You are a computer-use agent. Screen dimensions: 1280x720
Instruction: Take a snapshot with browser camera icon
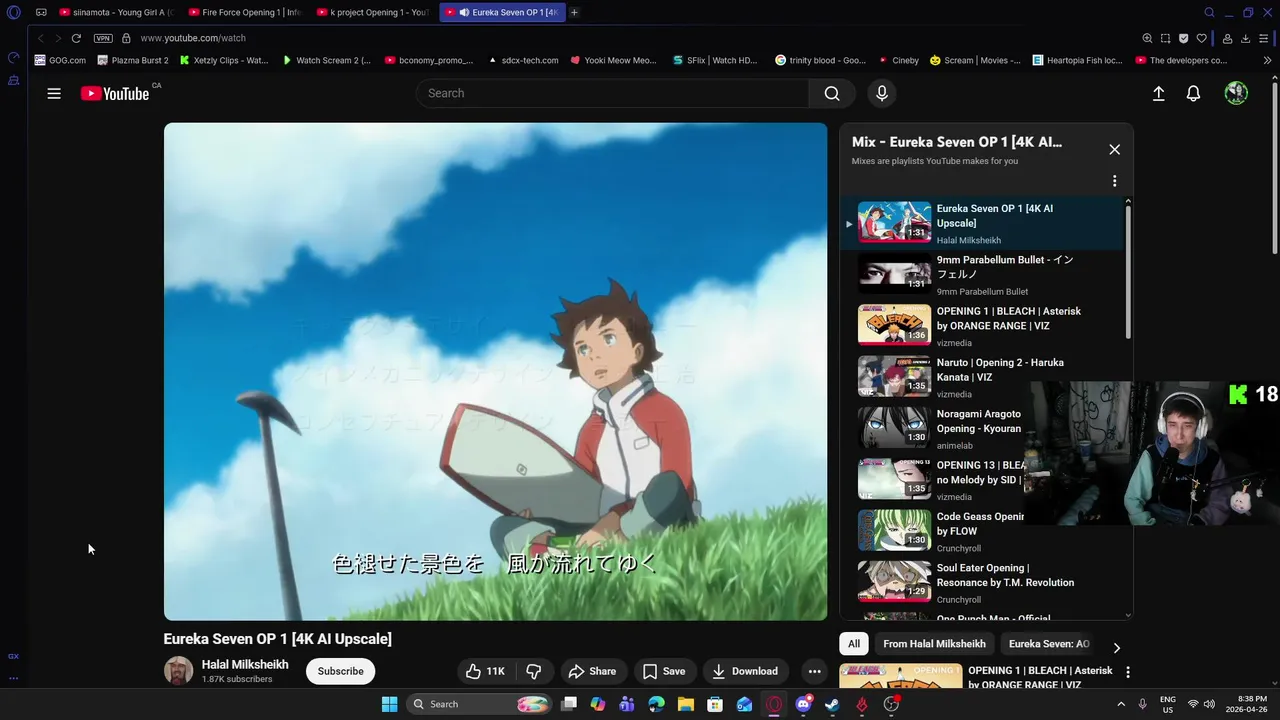[x=1165, y=38]
